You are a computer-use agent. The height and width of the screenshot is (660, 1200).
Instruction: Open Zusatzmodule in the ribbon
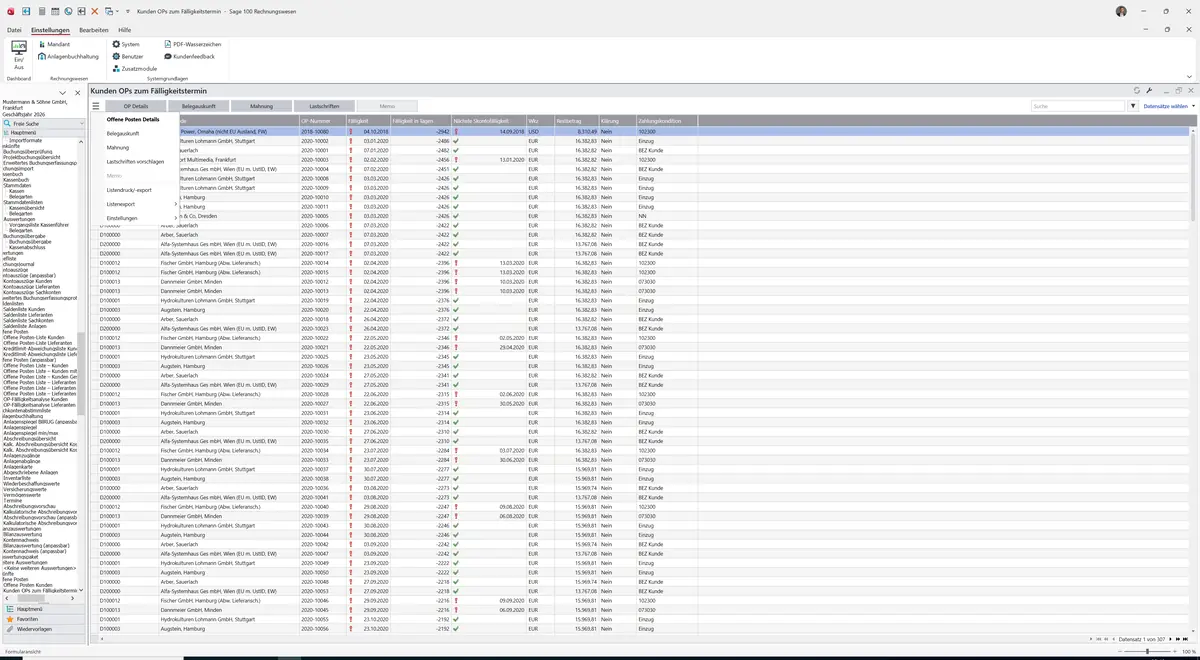(134, 68)
